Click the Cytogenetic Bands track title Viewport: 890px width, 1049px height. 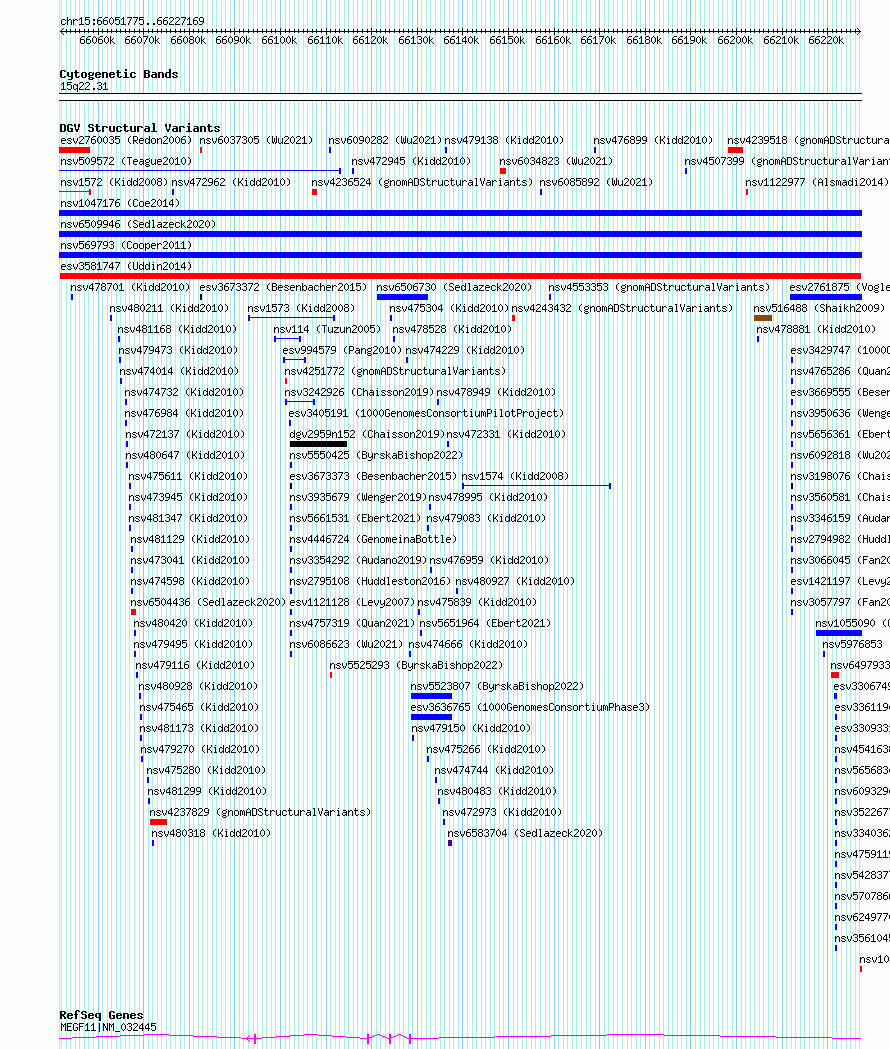[119, 74]
